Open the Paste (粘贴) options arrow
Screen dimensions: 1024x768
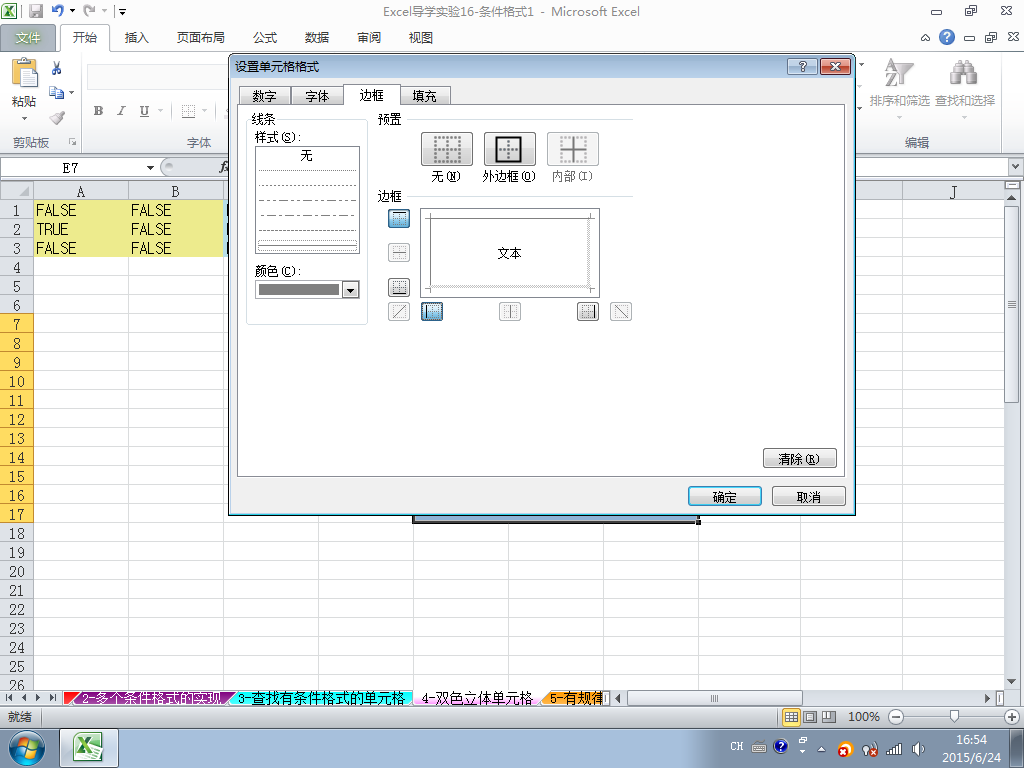pyautogui.click(x=24, y=118)
